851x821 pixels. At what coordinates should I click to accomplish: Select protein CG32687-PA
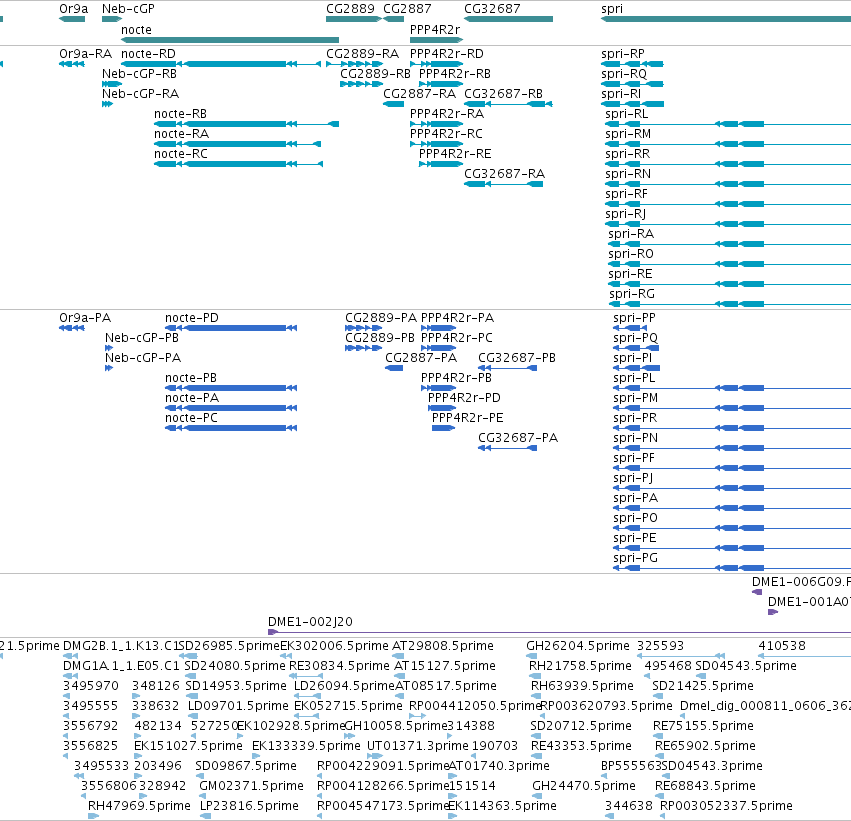point(507,448)
